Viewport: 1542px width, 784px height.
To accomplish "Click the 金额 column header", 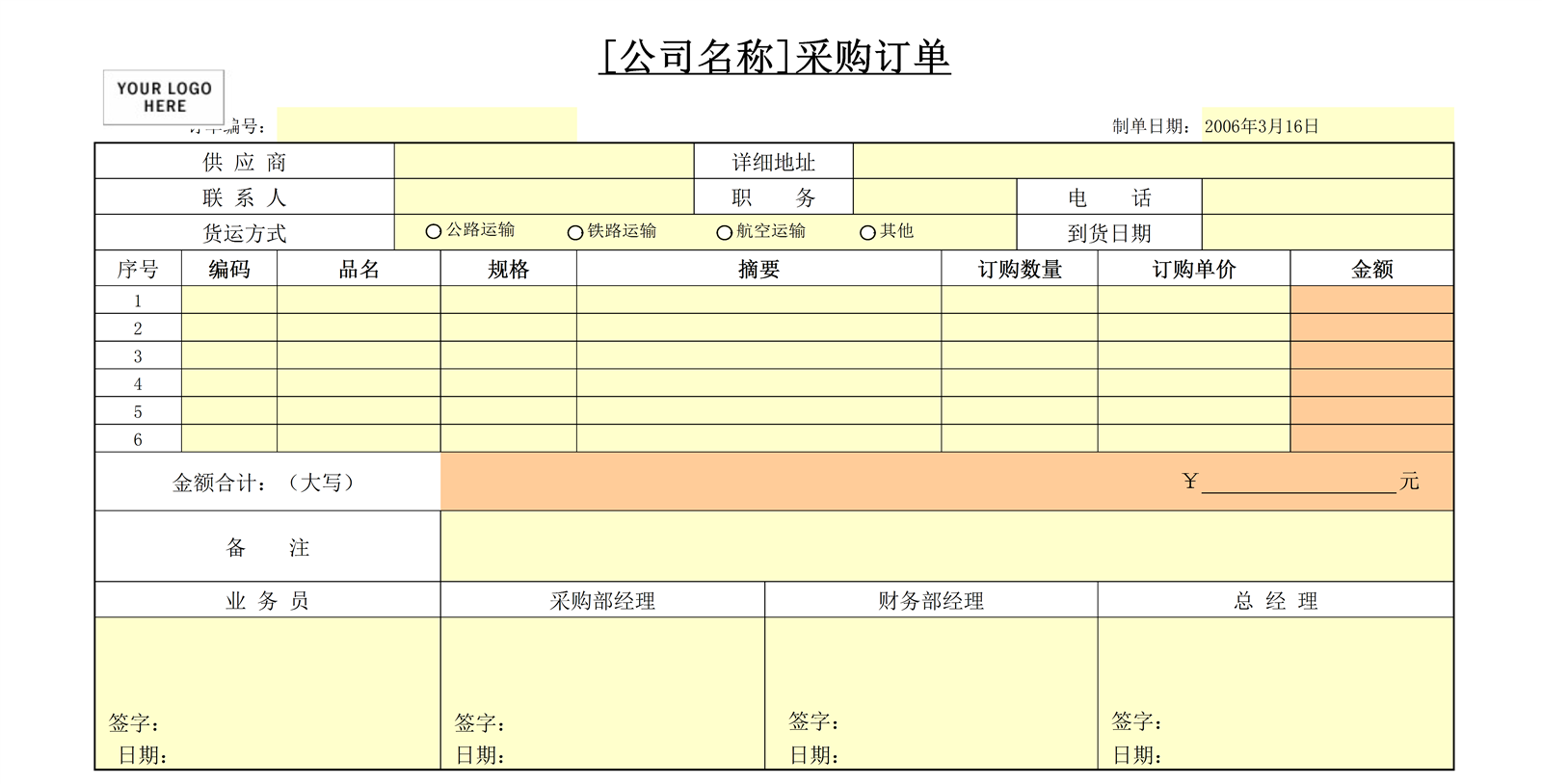I will (1372, 269).
